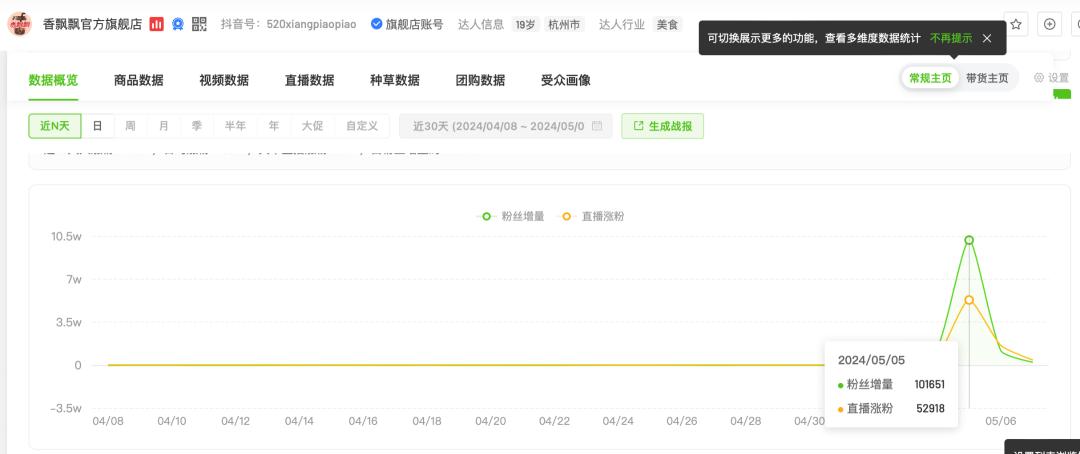Select the 日 period option
Image resolution: width=1080 pixels, height=454 pixels.
[x=98, y=126]
